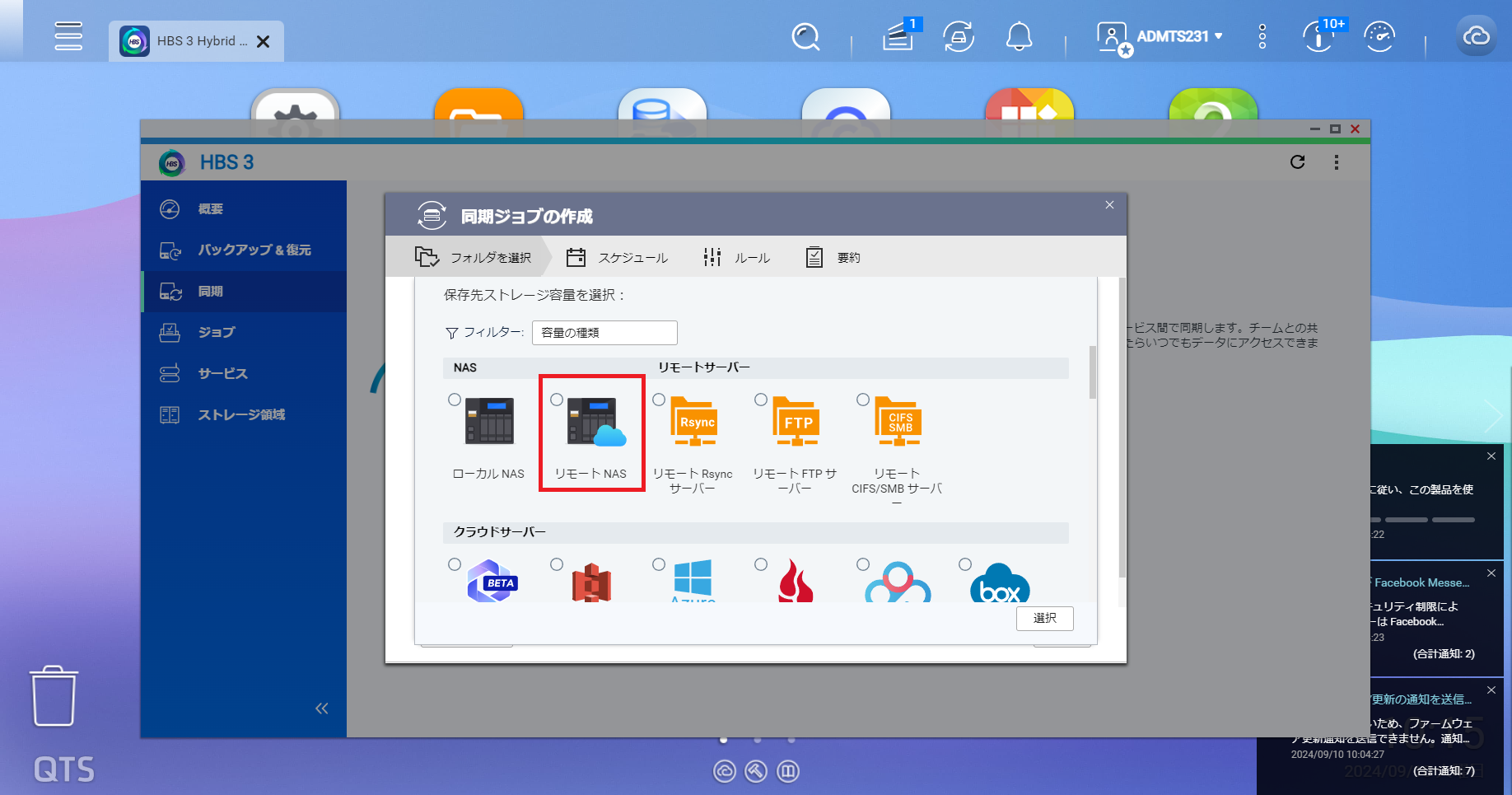Click the Box logo icon
Image resolution: width=1512 pixels, height=795 pixels.
coord(1000,583)
